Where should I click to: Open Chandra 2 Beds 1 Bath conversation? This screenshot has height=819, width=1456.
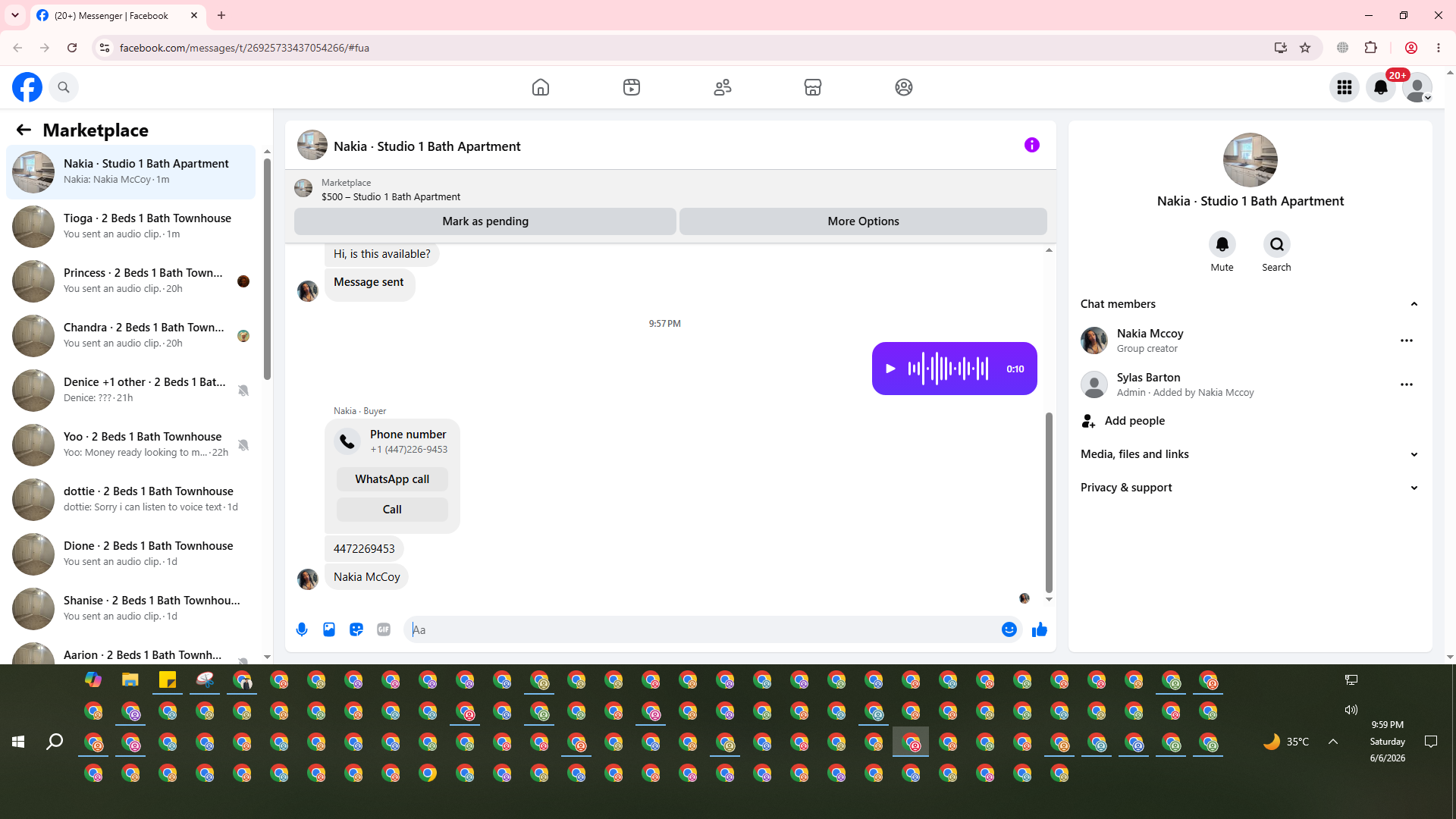(130, 336)
